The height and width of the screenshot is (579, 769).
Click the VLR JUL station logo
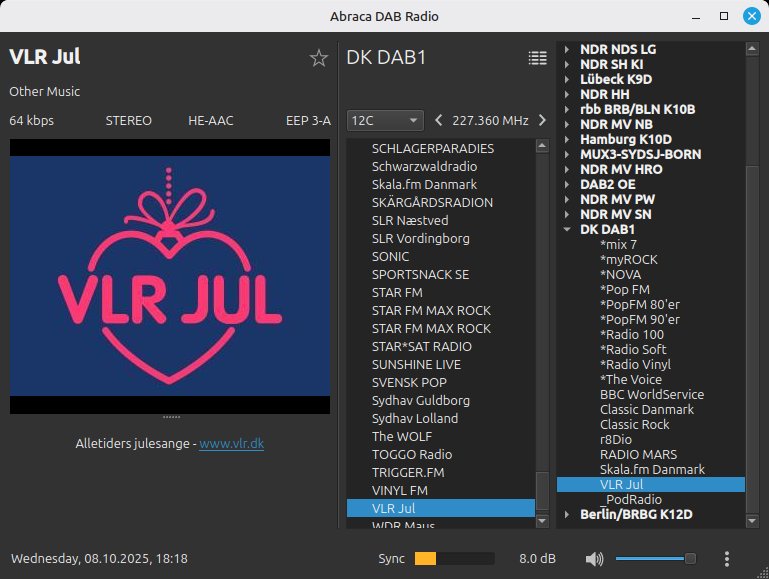click(169, 276)
